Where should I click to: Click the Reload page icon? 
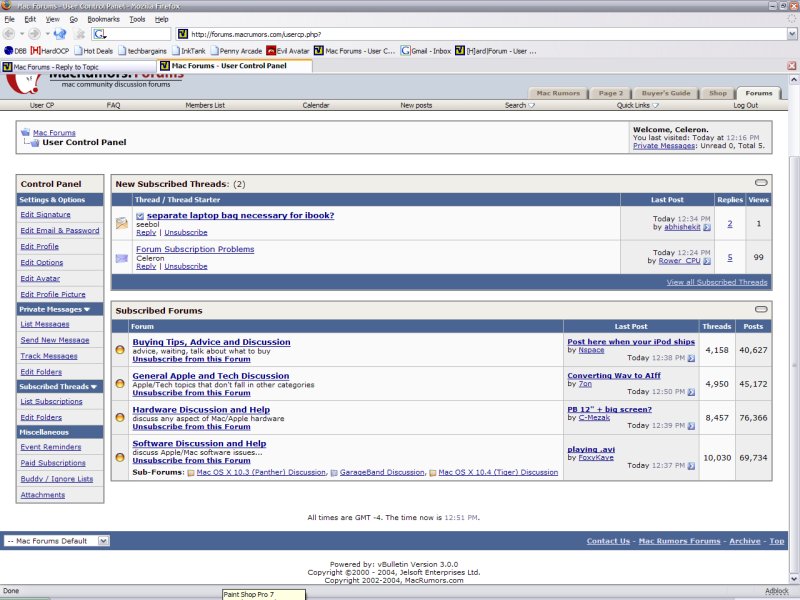pyautogui.click(x=60, y=34)
